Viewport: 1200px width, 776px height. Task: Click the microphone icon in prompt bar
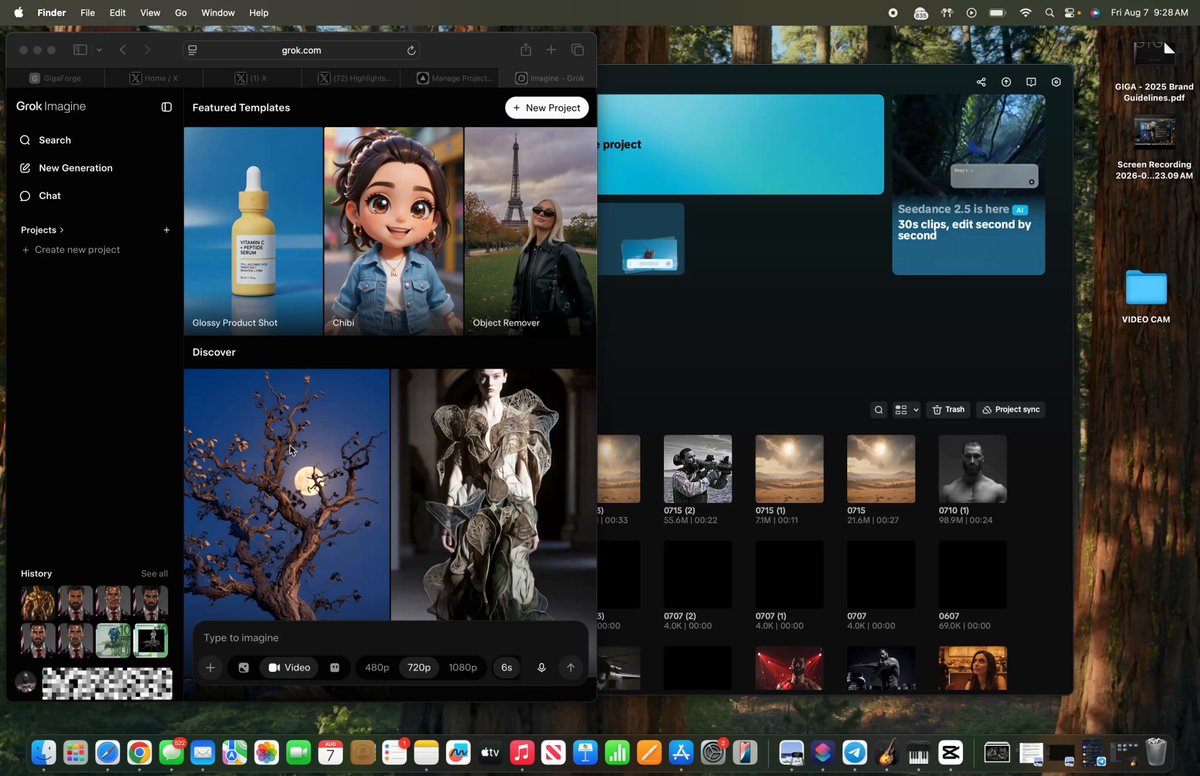(x=542, y=668)
